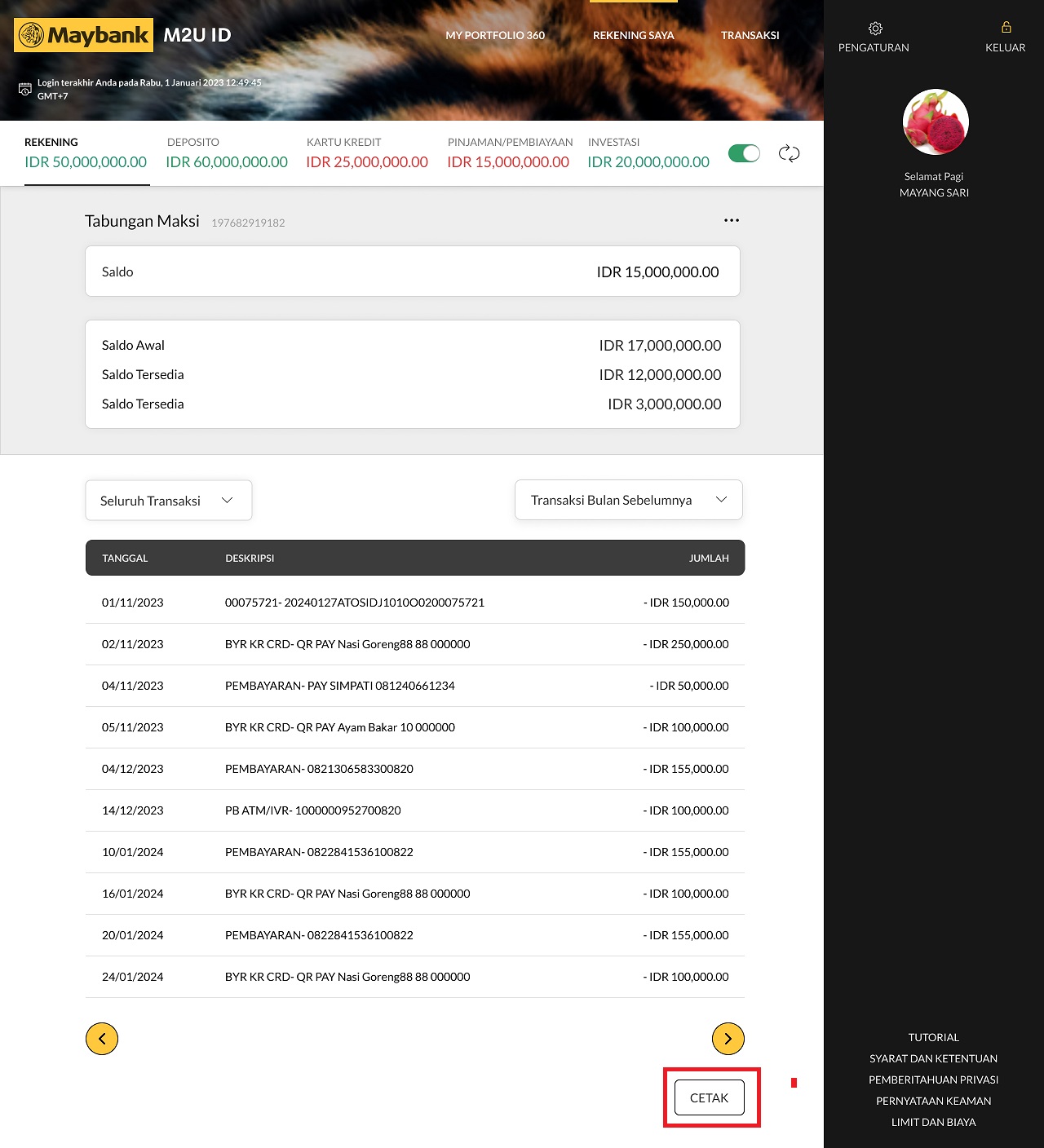Screen dimensions: 1044x1148
Task: Switch to the Kartu Kredit tab
Action: point(367,152)
